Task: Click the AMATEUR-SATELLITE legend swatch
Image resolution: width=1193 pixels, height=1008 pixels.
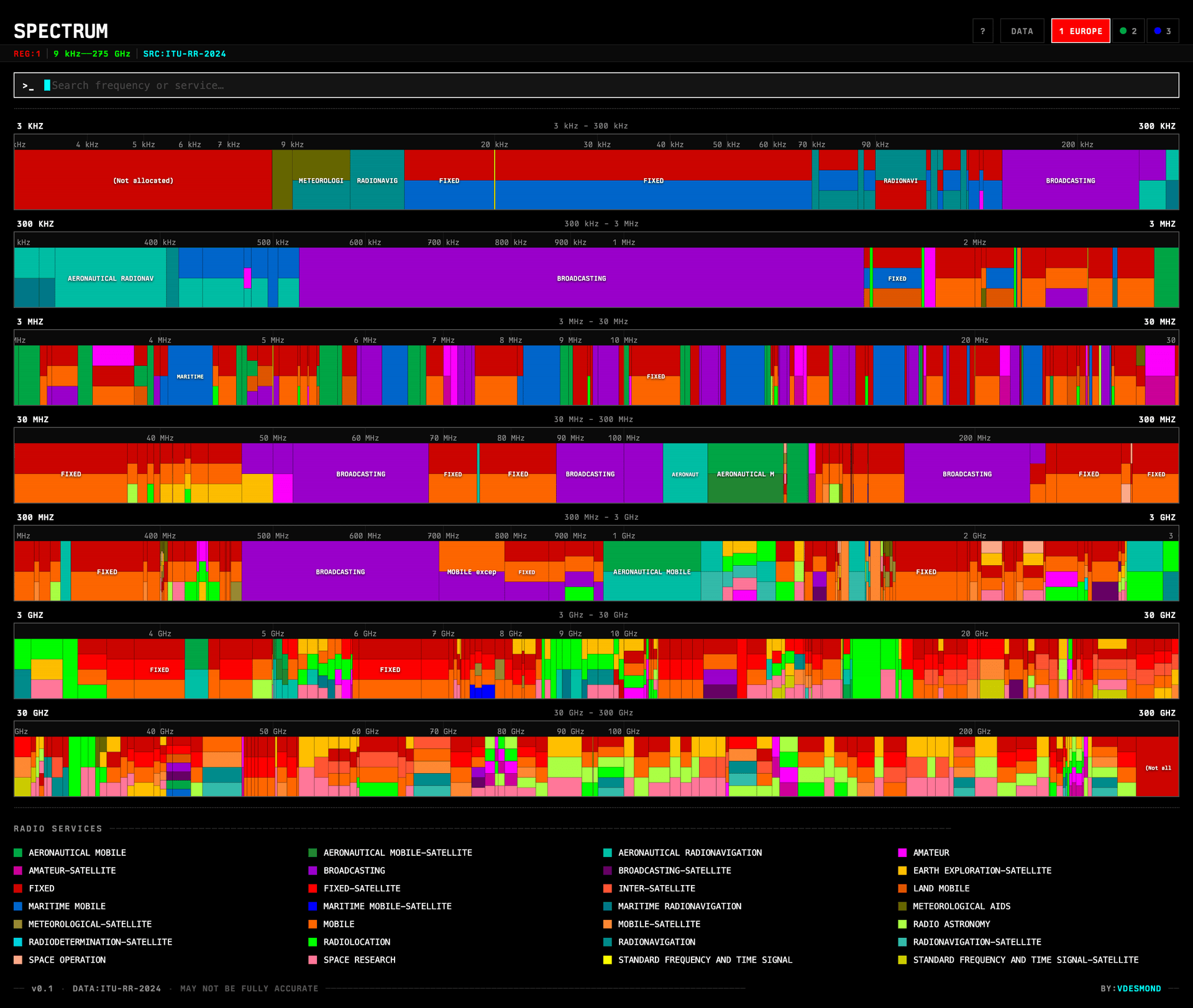Action: tap(17, 870)
